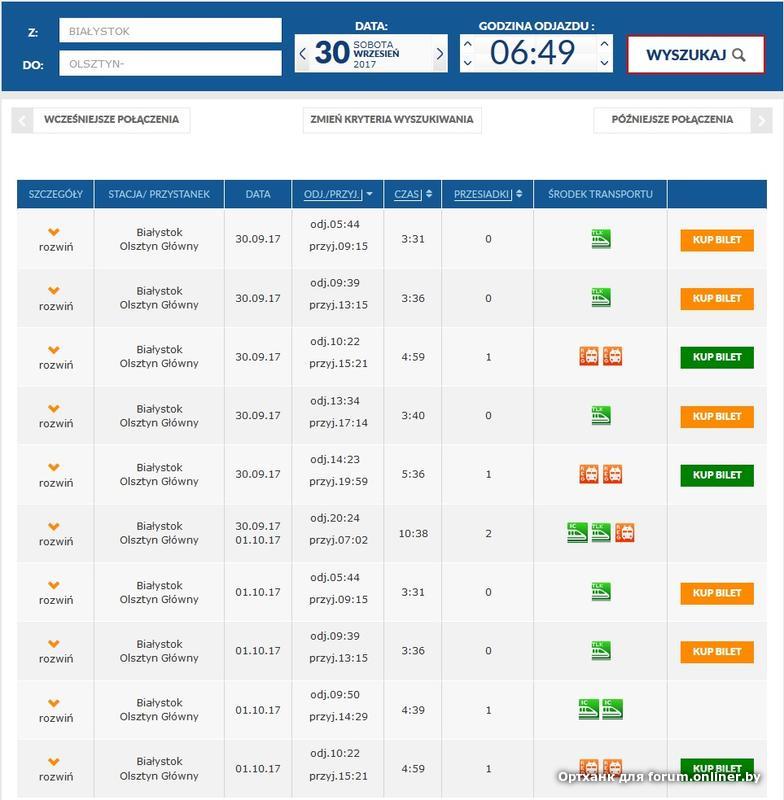Click green Kup bilet for 10:22 on 30.09.17

tap(717, 357)
